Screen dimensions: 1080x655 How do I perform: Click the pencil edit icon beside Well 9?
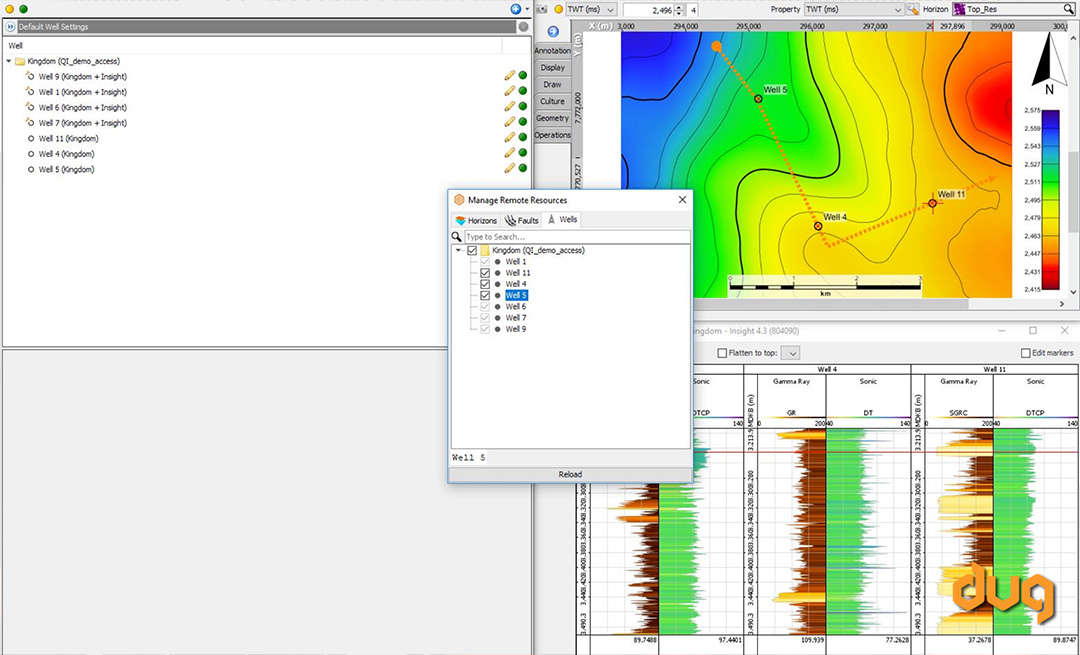[x=510, y=76]
